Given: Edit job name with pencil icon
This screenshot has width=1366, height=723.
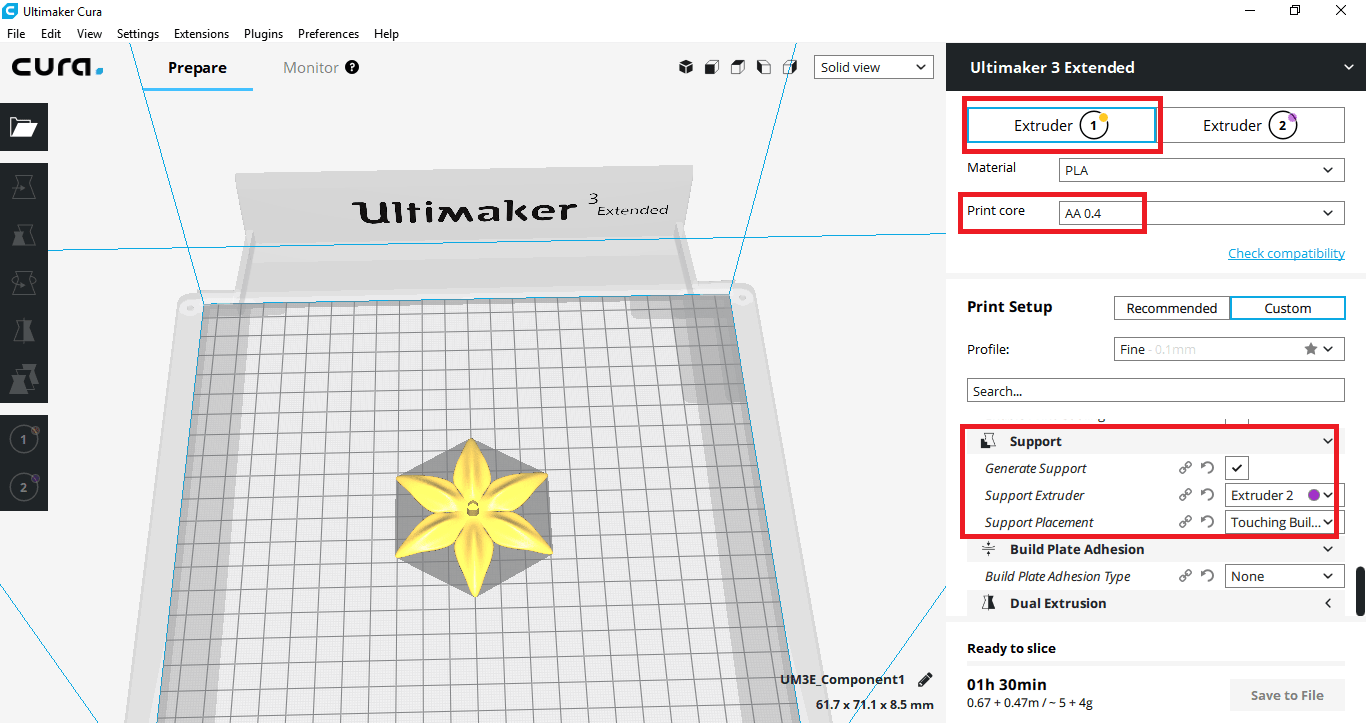Looking at the screenshot, I should (925, 679).
